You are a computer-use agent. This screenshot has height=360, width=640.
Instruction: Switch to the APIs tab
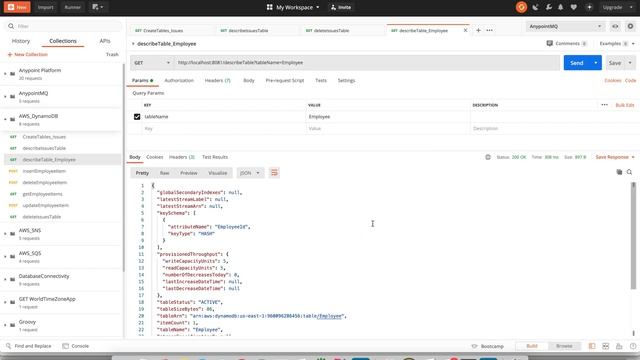tap(105, 41)
